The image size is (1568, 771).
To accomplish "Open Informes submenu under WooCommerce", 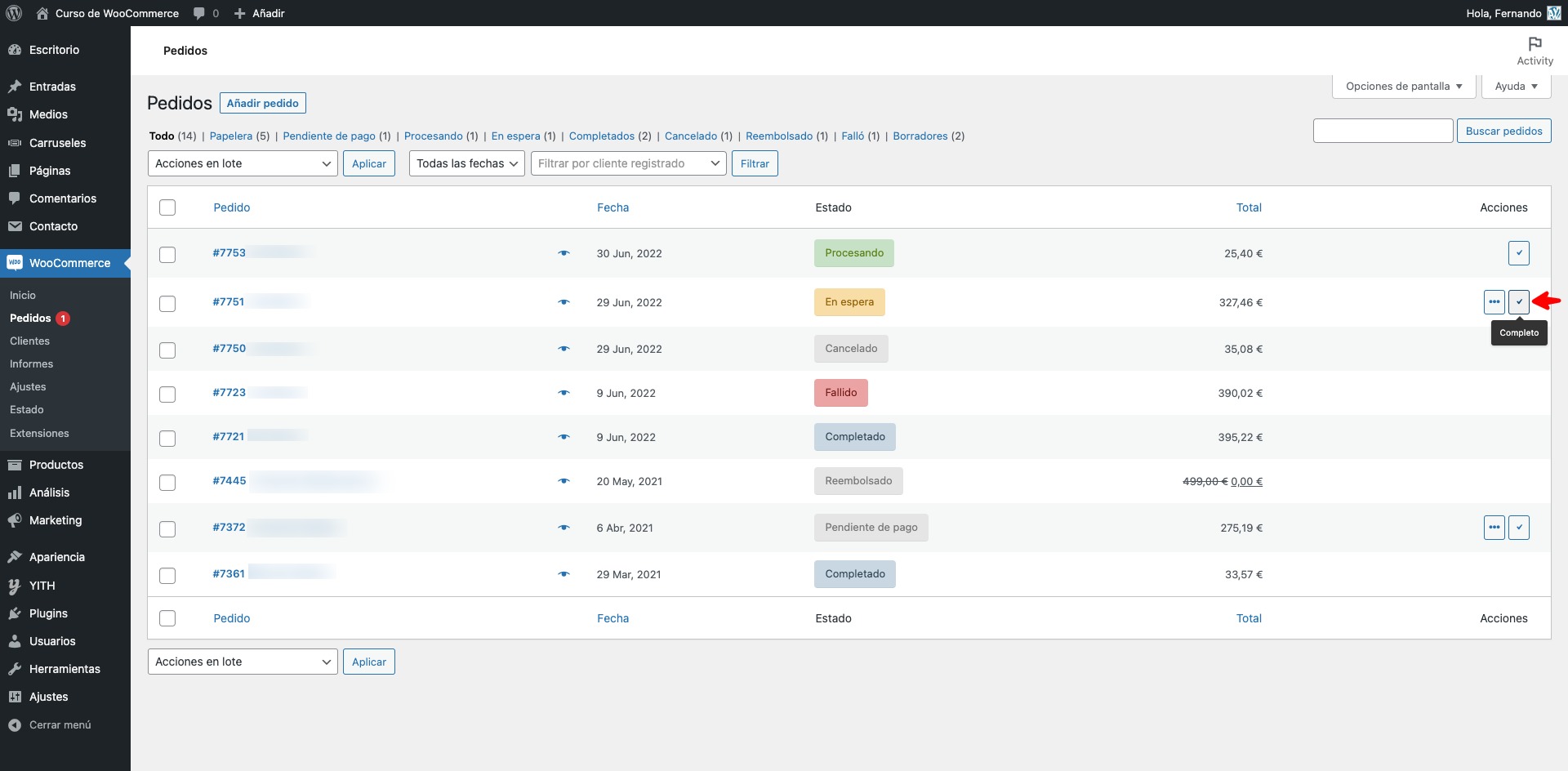I will pyautogui.click(x=31, y=363).
